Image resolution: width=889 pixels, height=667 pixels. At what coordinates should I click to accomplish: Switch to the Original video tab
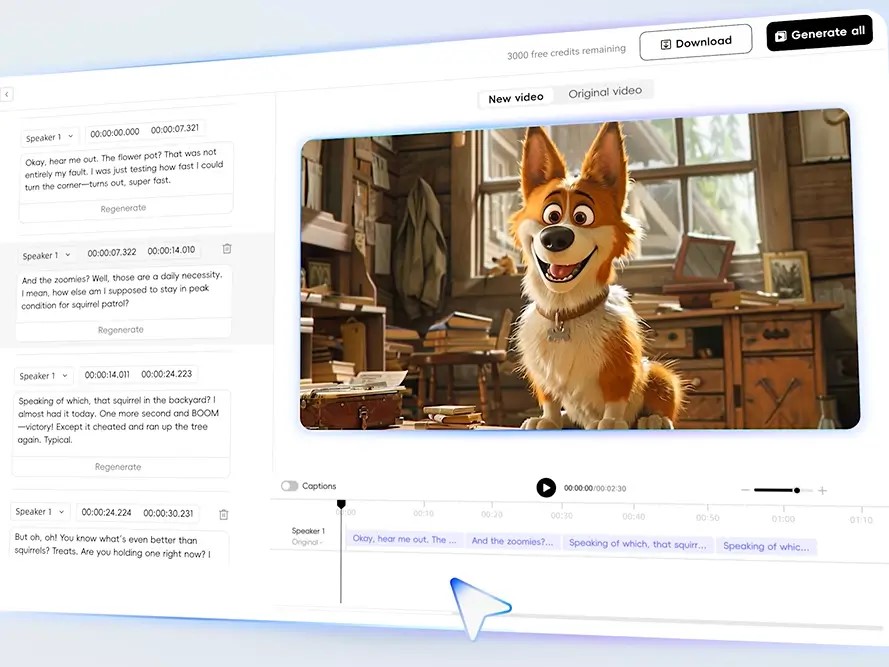tap(605, 92)
